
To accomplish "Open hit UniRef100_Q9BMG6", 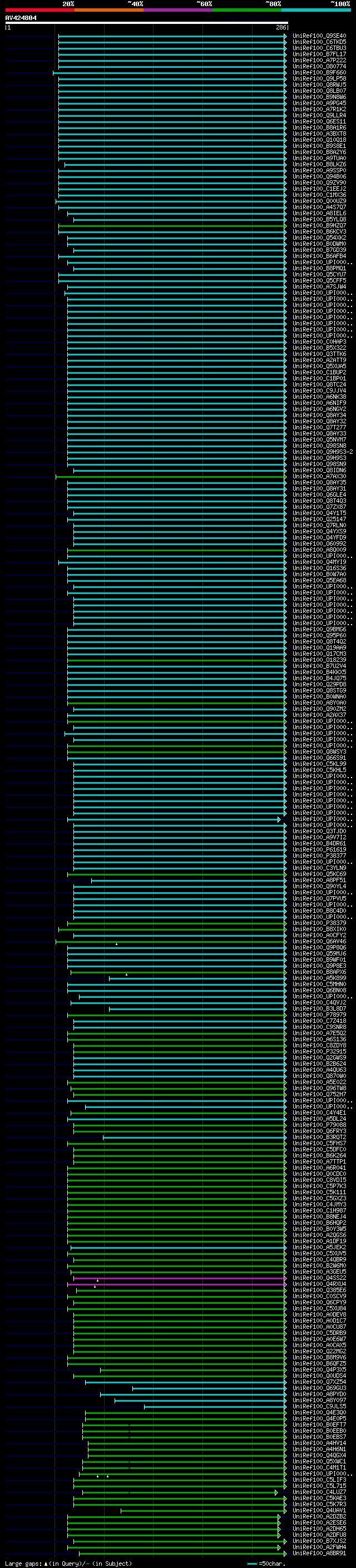I will click(319, 630).
